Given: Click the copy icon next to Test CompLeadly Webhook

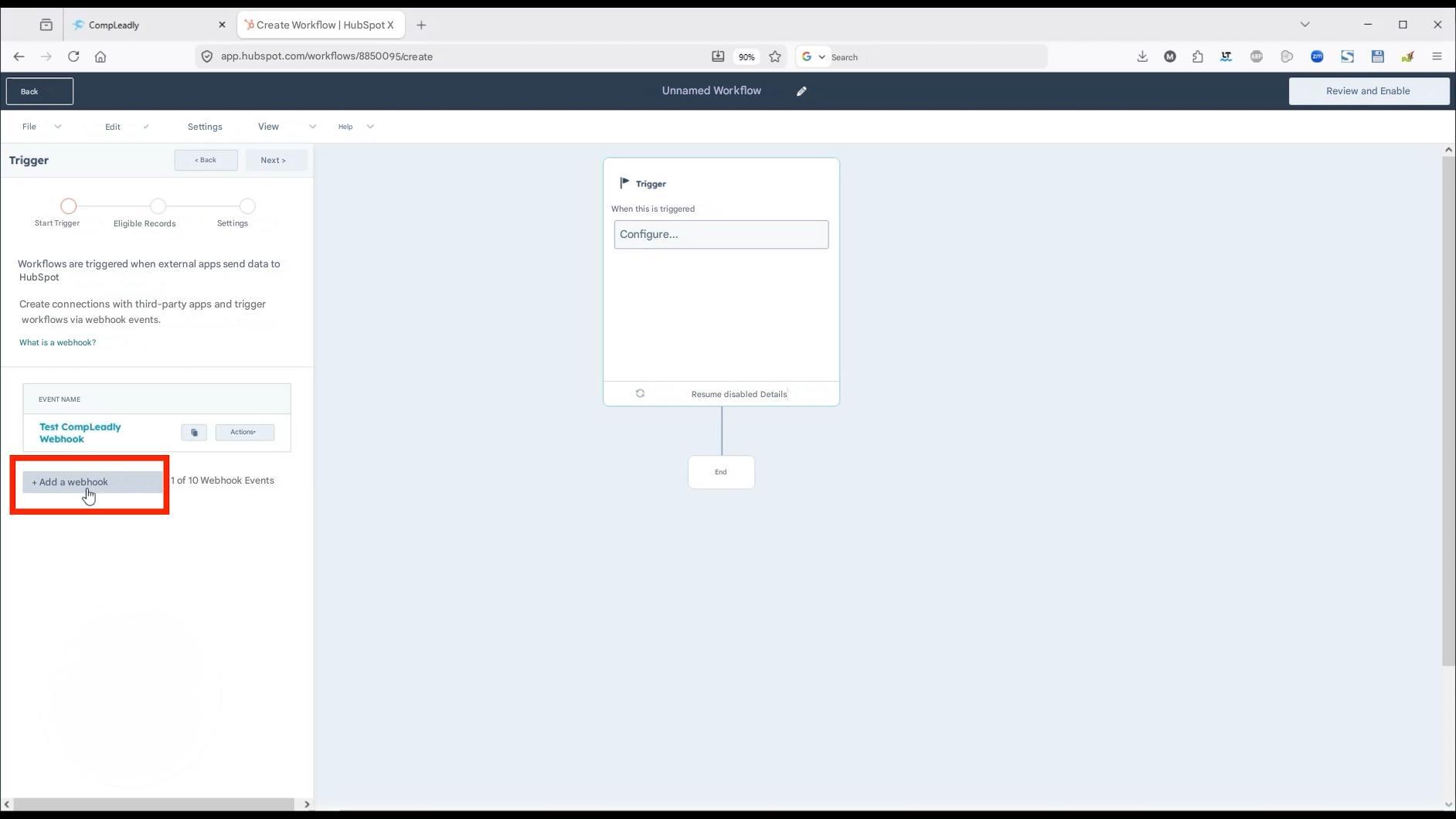Looking at the screenshot, I should (194, 432).
